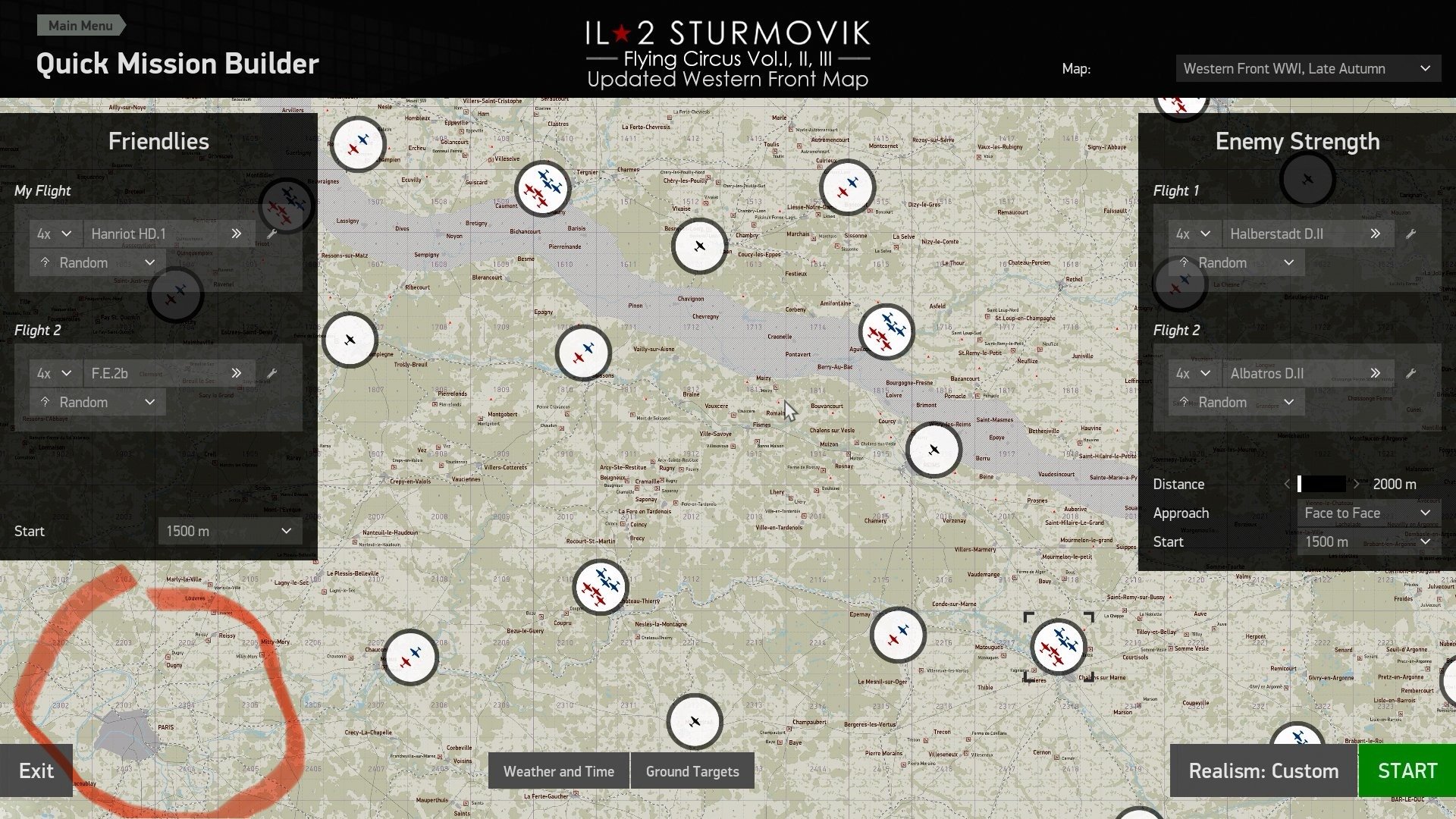Return to the Main Menu
This screenshot has width=1456, height=819.
(80, 26)
